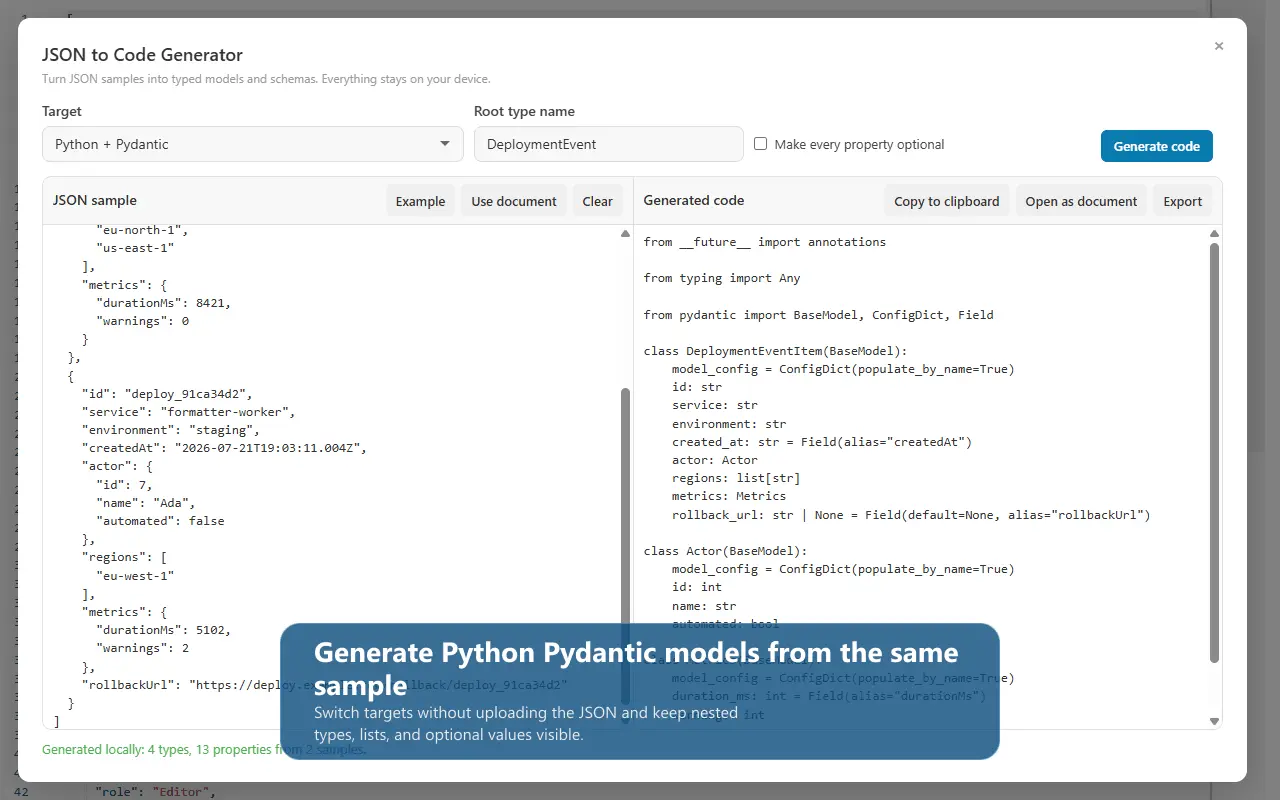Copy generated code to clipboard
The image size is (1280, 800).
(947, 201)
